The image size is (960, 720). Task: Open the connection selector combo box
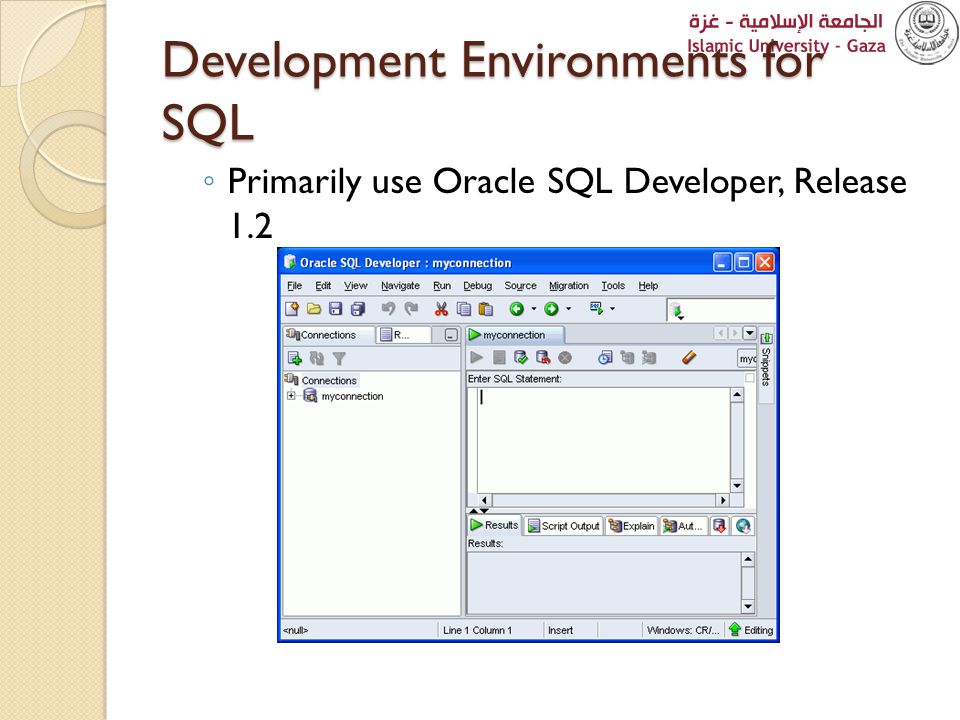(747, 358)
